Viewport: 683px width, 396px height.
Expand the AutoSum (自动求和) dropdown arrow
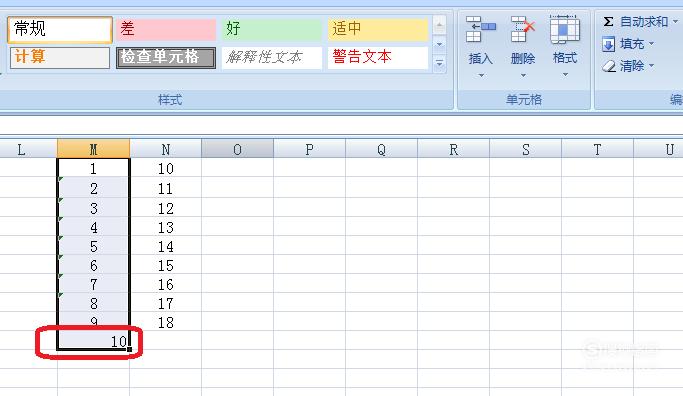[x=675, y=21]
